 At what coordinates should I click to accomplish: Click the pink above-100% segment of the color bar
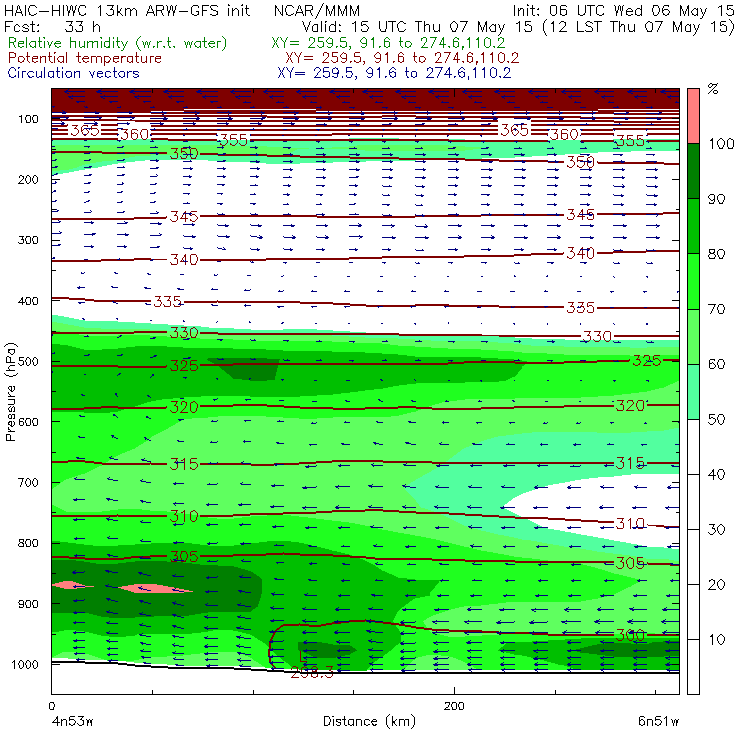[x=693, y=116]
